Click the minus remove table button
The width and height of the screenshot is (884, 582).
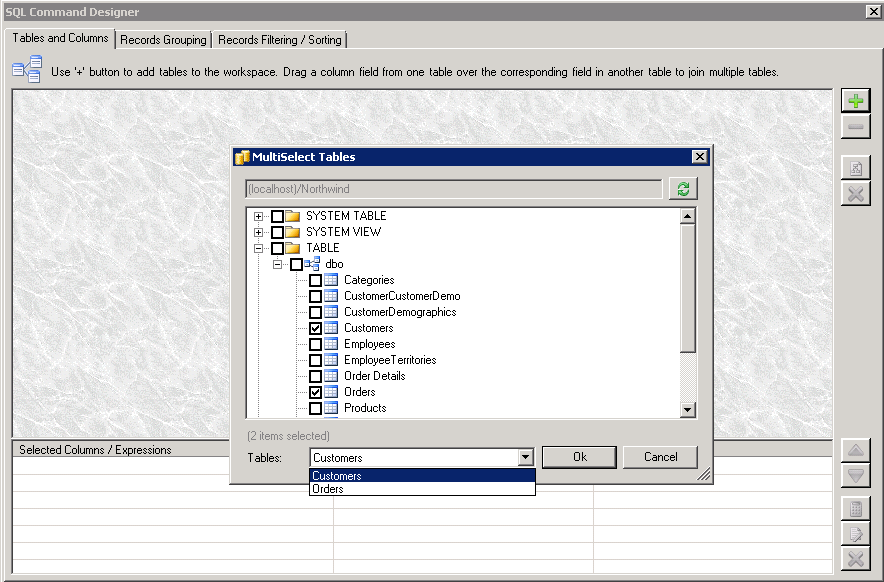pyautogui.click(x=855, y=127)
